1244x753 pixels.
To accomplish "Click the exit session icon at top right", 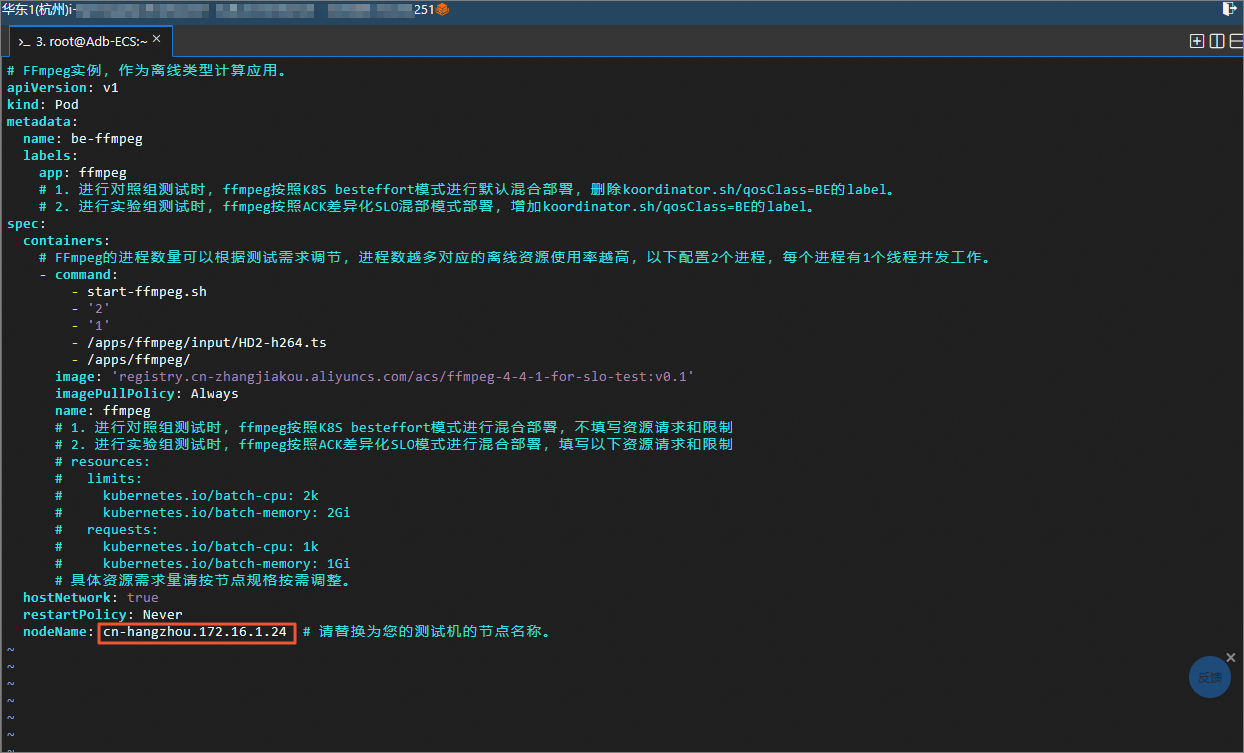I will click(1230, 9).
